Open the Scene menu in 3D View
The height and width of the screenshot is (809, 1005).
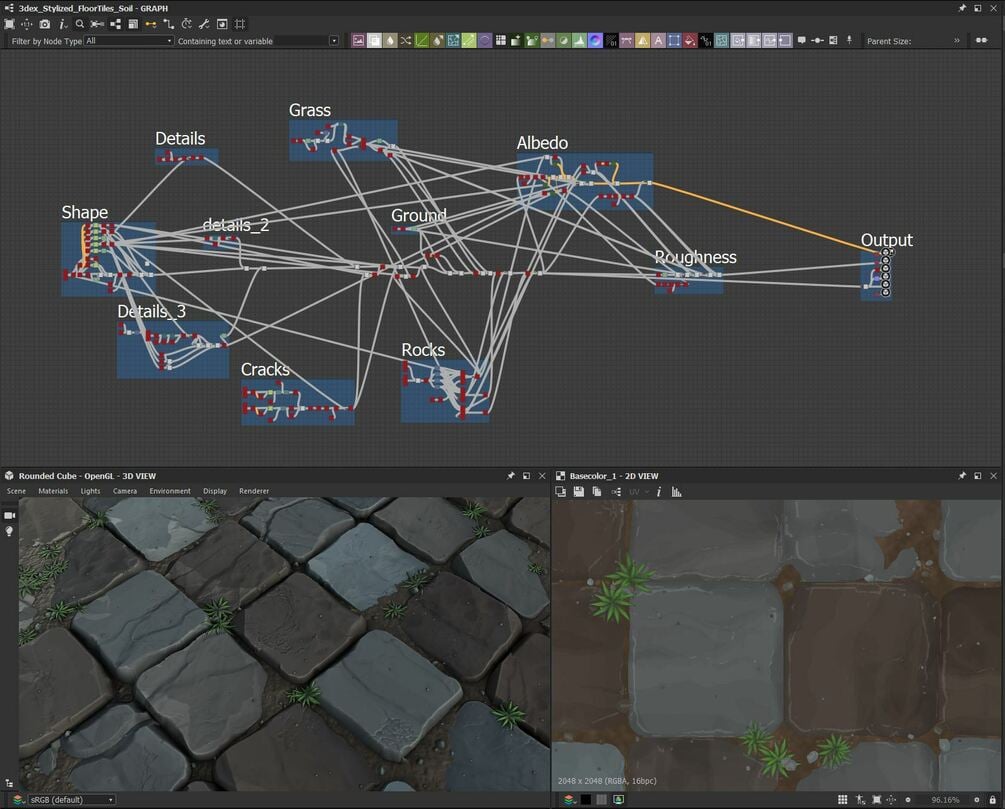tap(16, 491)
